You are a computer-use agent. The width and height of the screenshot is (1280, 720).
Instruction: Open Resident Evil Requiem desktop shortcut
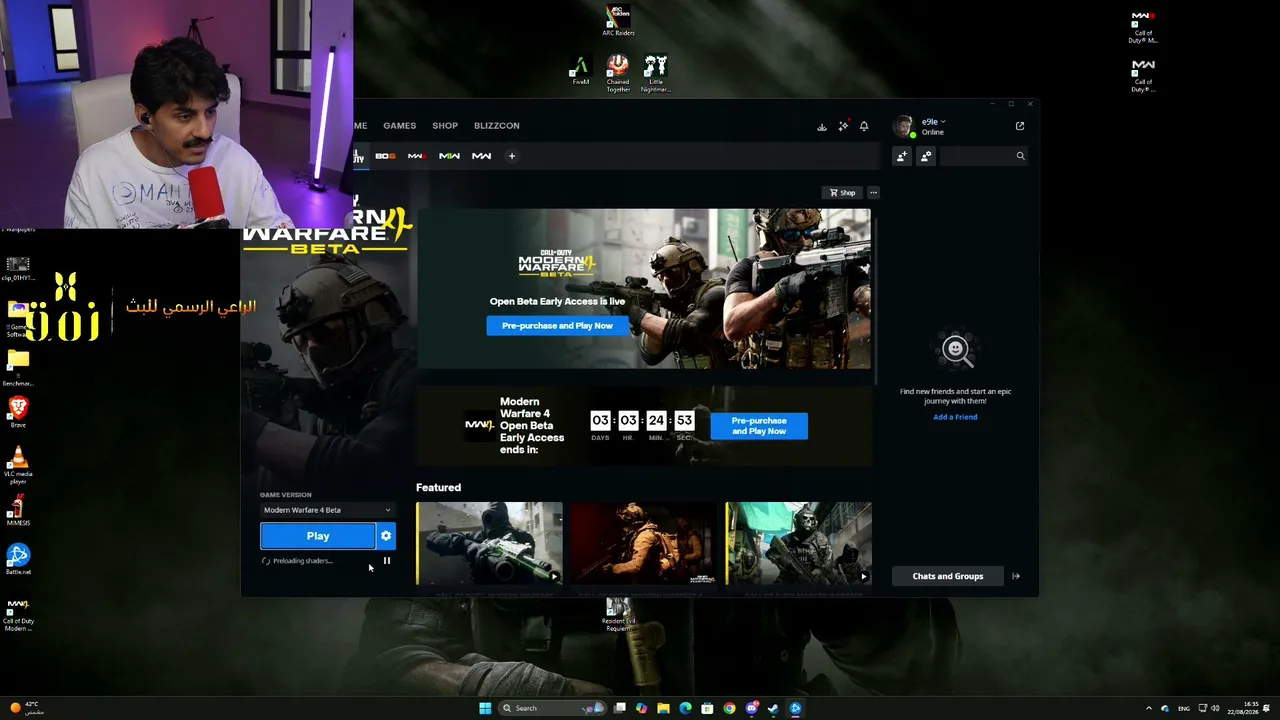coord(618,615)
